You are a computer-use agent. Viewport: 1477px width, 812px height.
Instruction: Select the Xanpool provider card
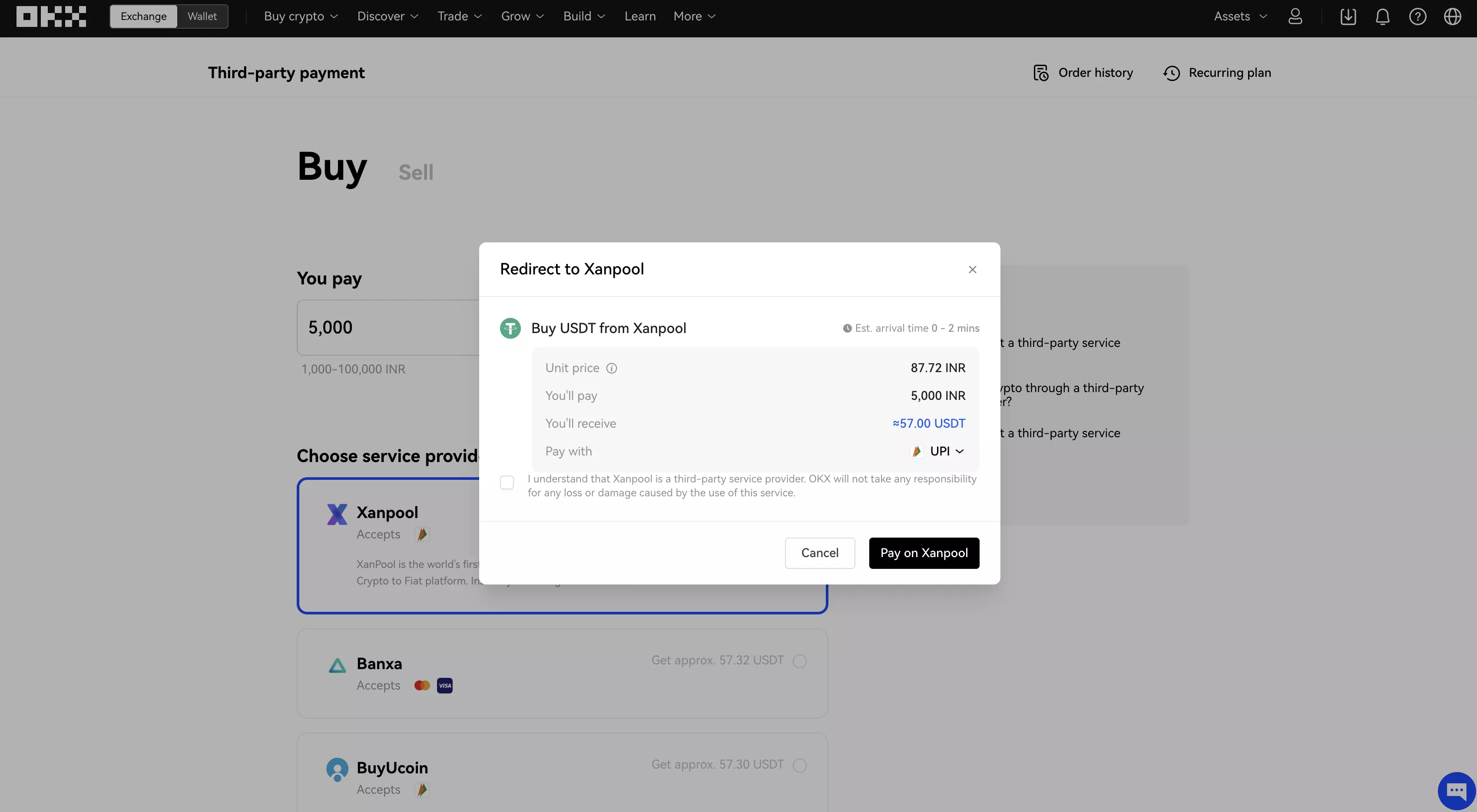tap(562, 545)
